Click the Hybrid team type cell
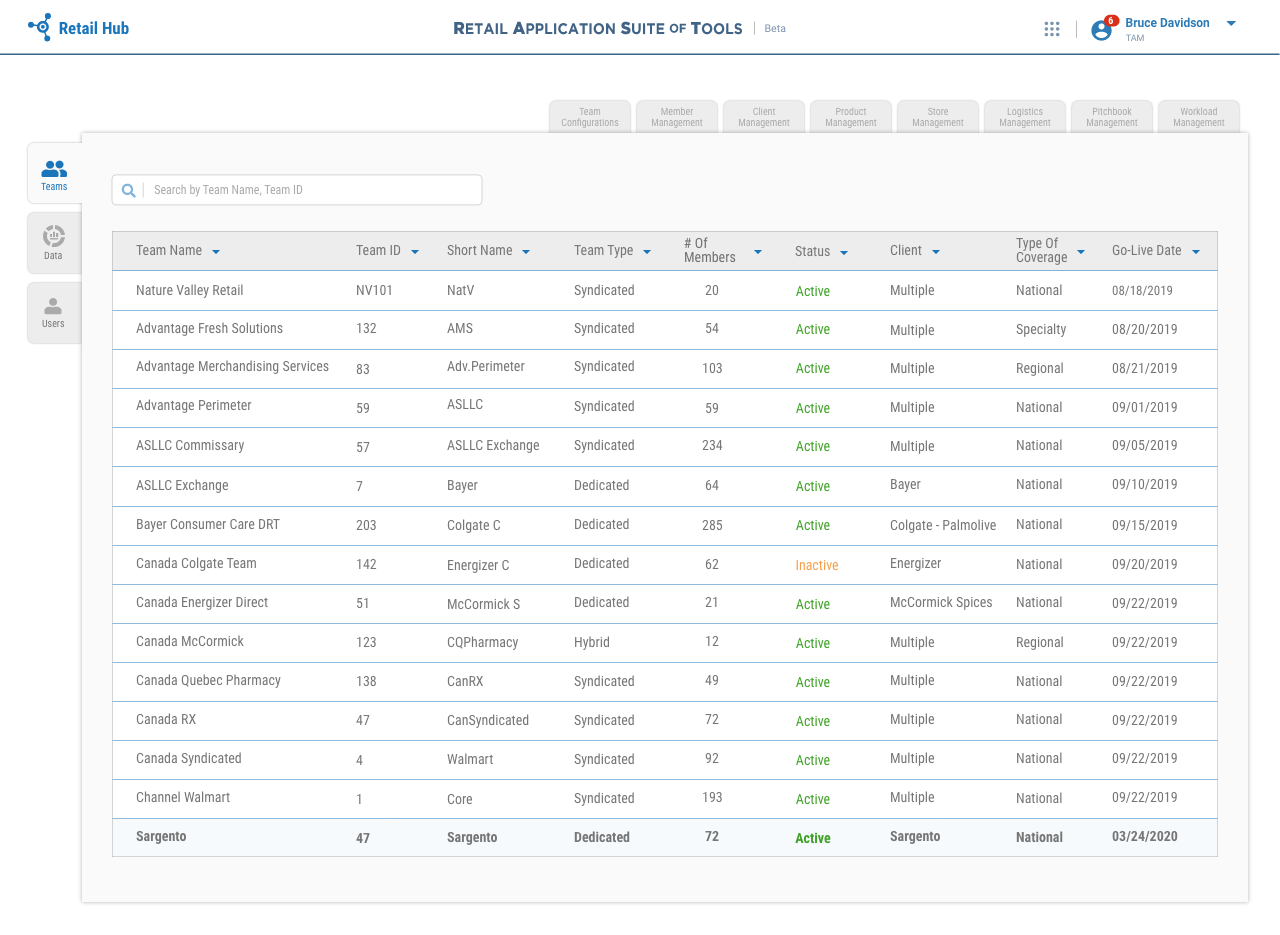The image size is (1280, 935). (x=592, y=643)
